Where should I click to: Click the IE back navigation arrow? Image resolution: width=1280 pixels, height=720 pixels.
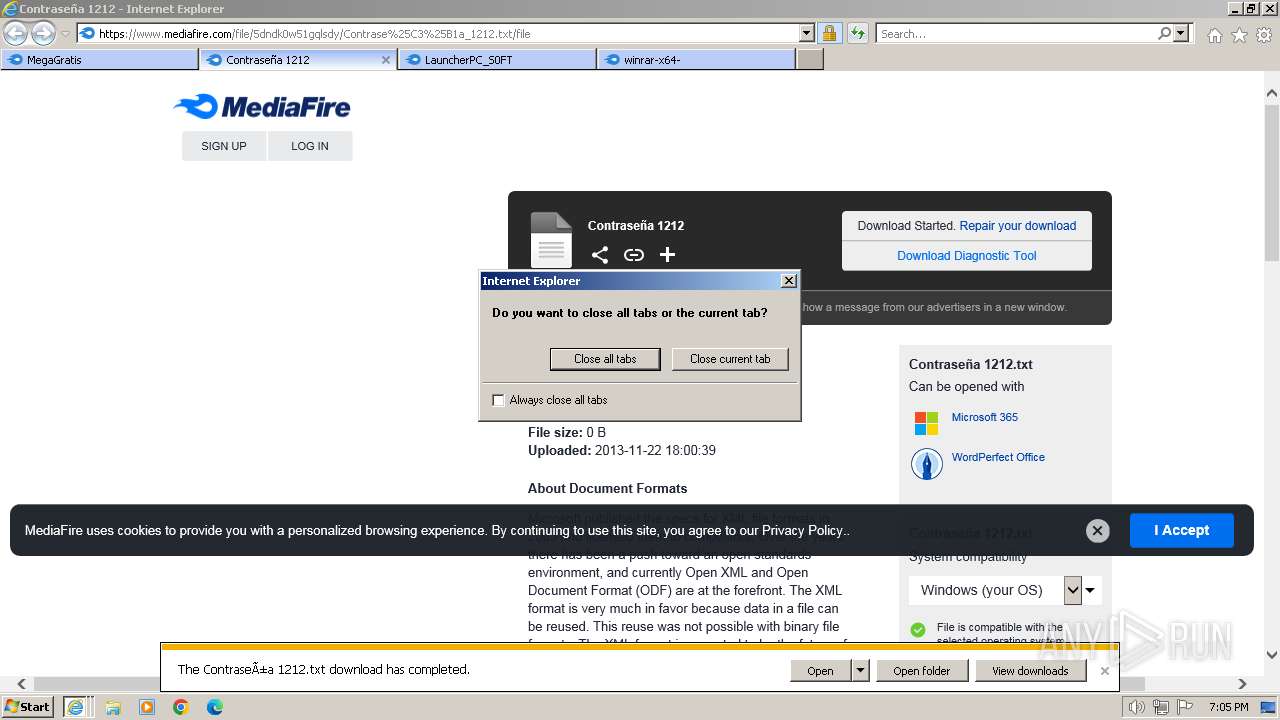pyautogui.click(x=15, y=34)
